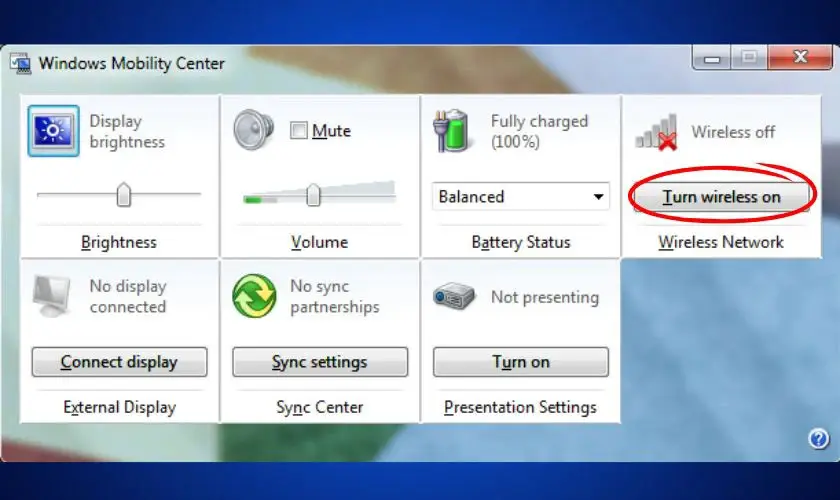Click the wireless signal bars icon
Image resolution: width=840 pixels, height=500 pixels.
coord(656,132)
